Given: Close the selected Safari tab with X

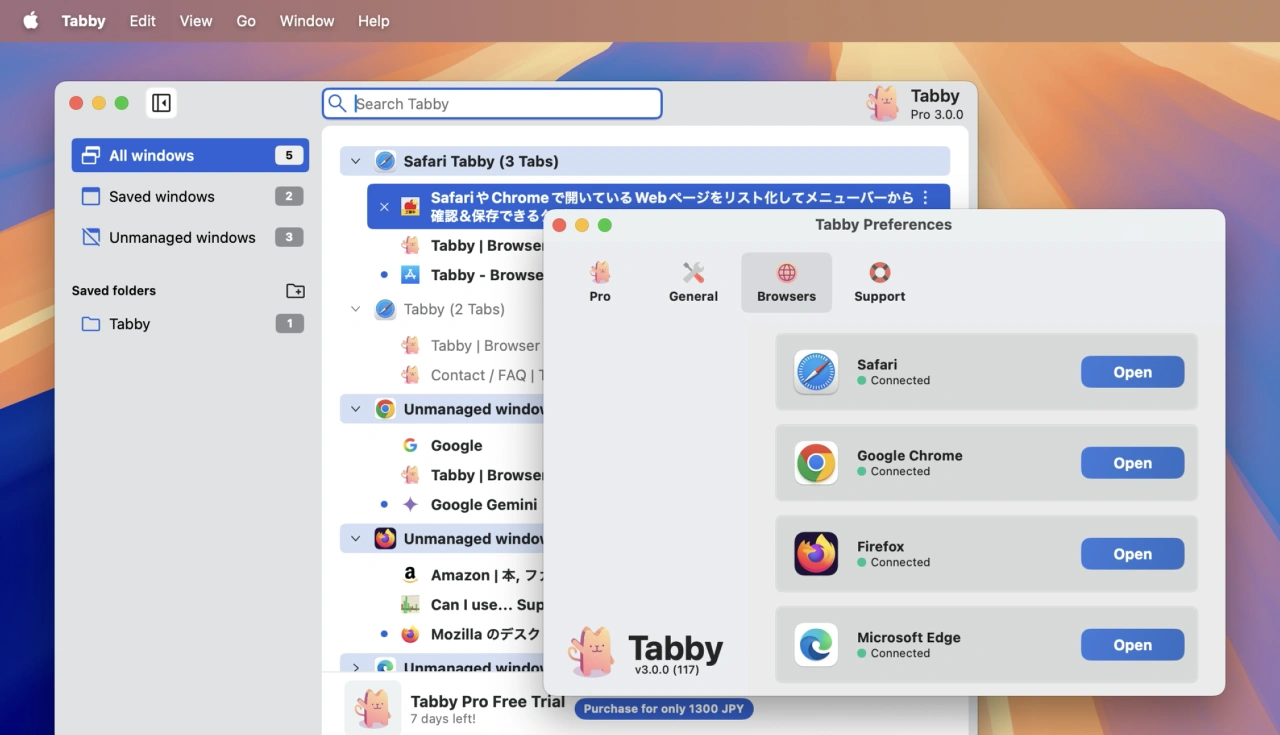Looking at the screenshot, I should tap(384, 206).
